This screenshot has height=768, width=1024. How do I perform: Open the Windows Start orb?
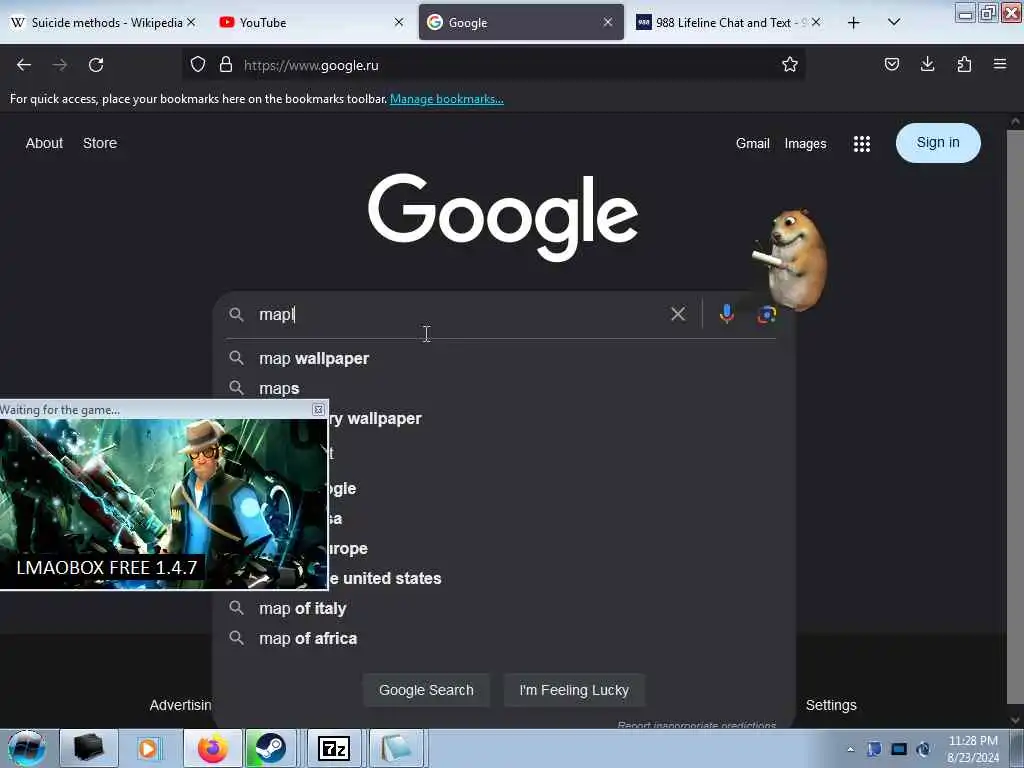tap(27, 748)
